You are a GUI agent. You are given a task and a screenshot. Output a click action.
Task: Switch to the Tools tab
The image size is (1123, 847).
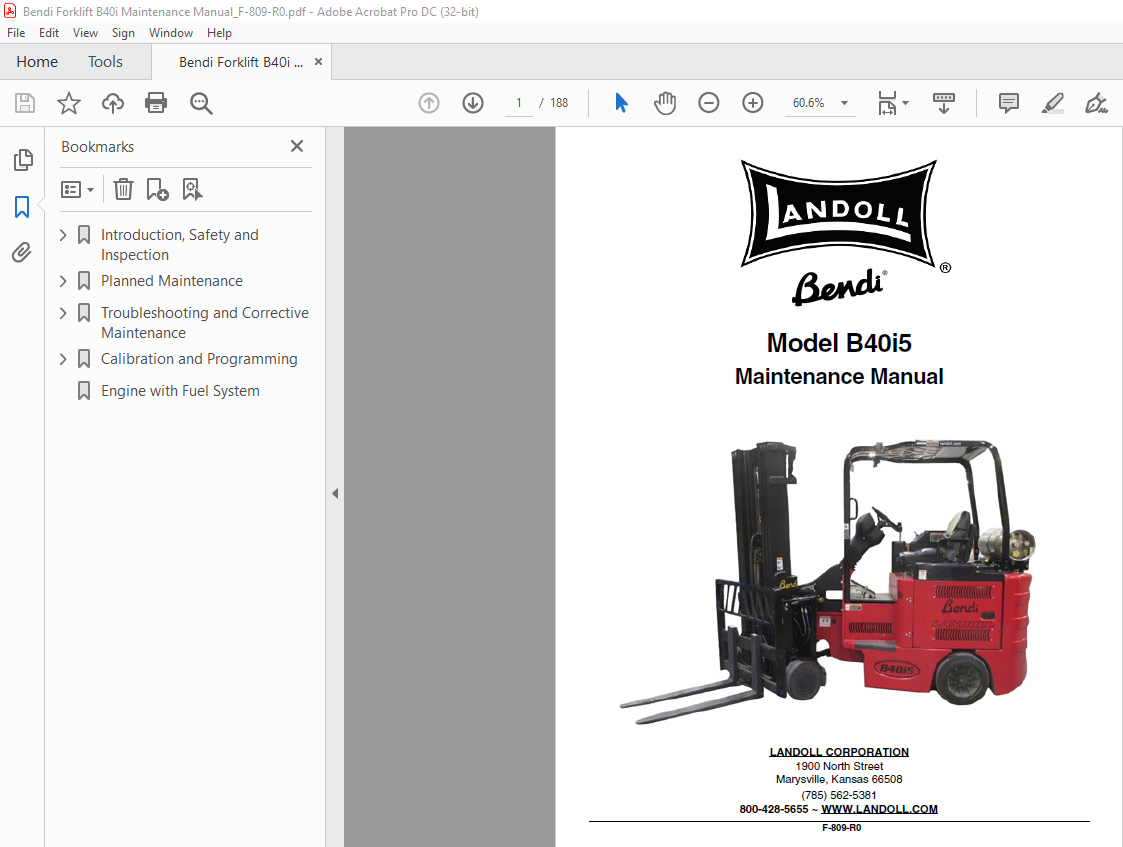[105, 62]
